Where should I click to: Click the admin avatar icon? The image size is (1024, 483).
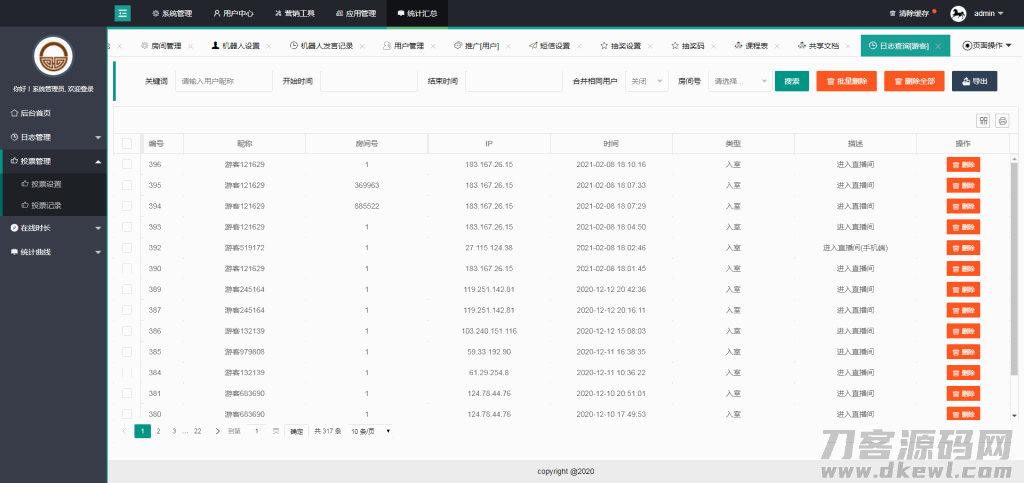coord(957,14)
